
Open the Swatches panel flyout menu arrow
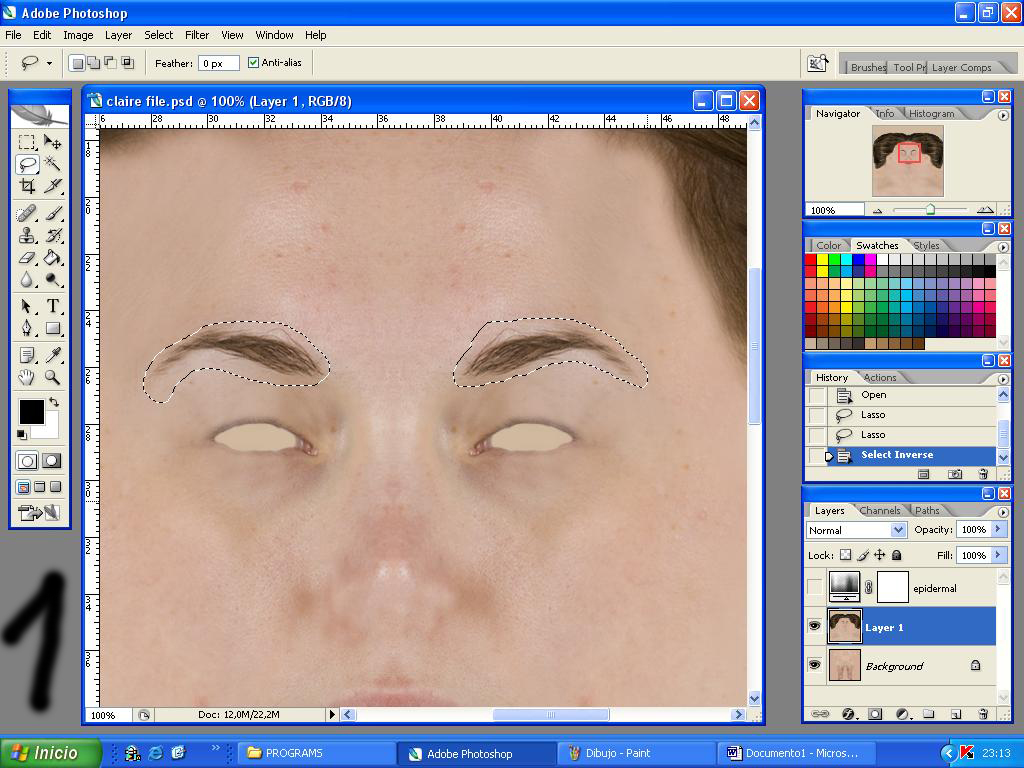pyautogui.click(x=1003, y=247)
